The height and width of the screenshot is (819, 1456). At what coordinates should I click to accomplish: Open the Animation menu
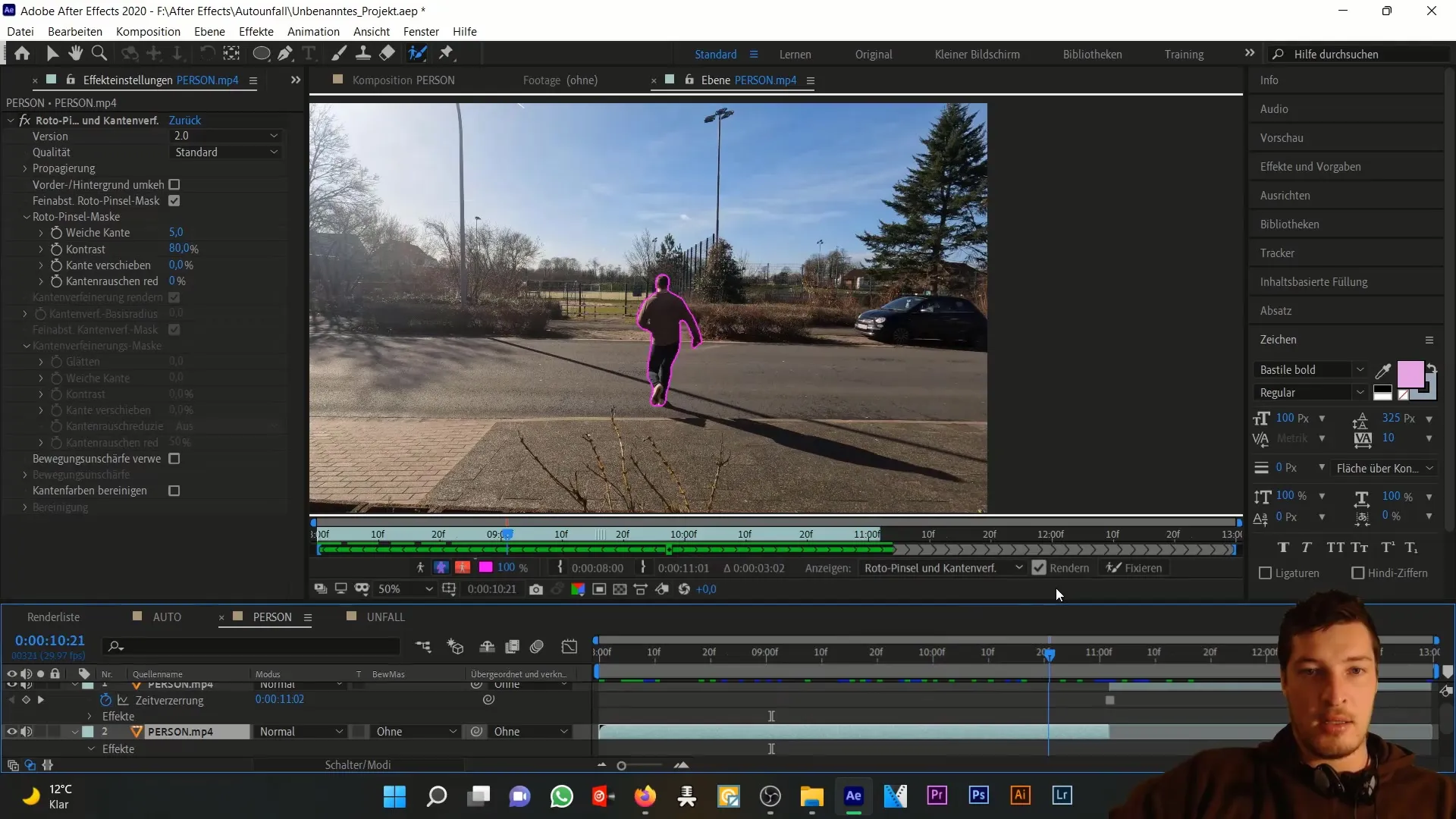pos(313,31)
